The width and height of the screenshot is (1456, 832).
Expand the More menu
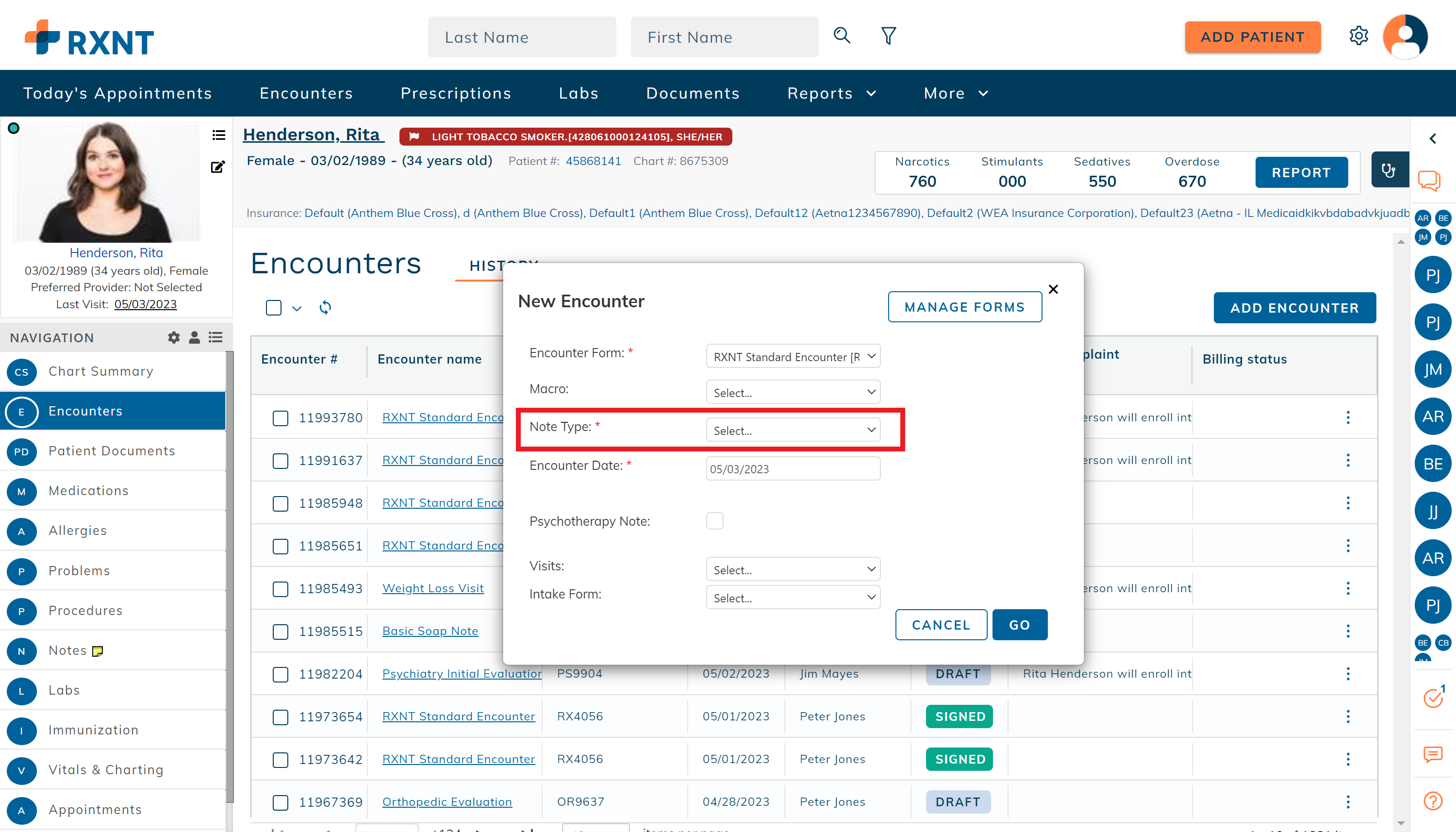(x=956, y=93)
